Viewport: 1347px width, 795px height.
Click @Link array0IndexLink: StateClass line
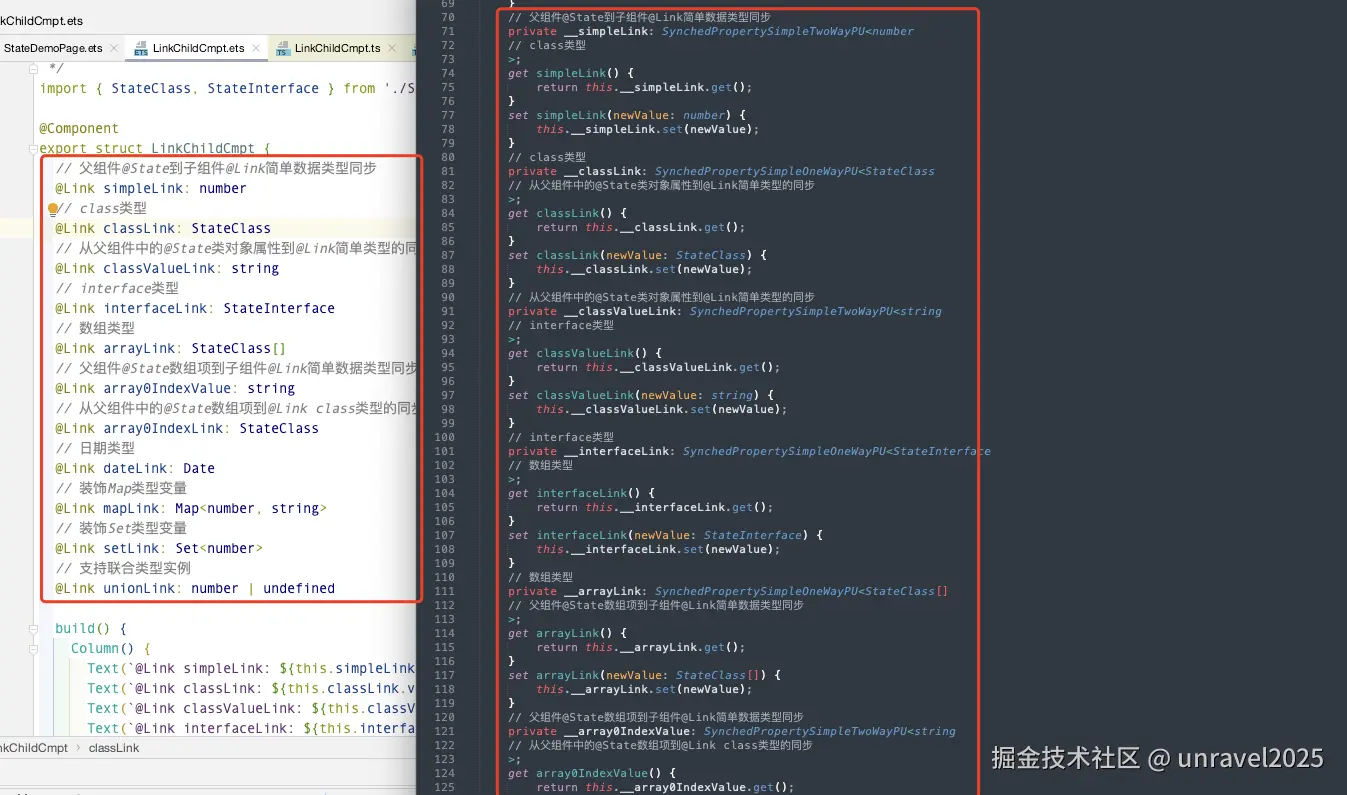point(187,428)
